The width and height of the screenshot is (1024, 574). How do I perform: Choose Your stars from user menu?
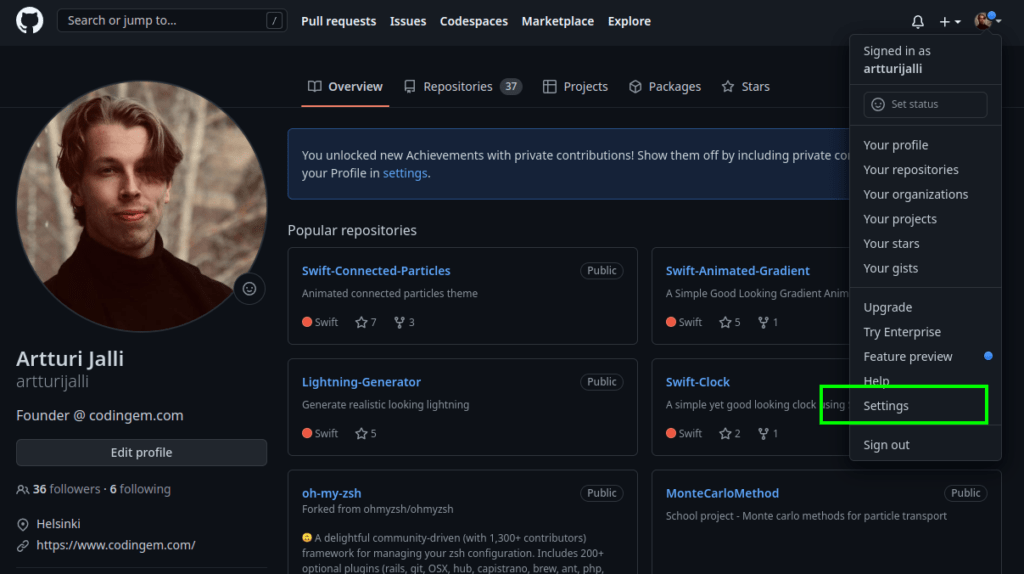(925, 244)
